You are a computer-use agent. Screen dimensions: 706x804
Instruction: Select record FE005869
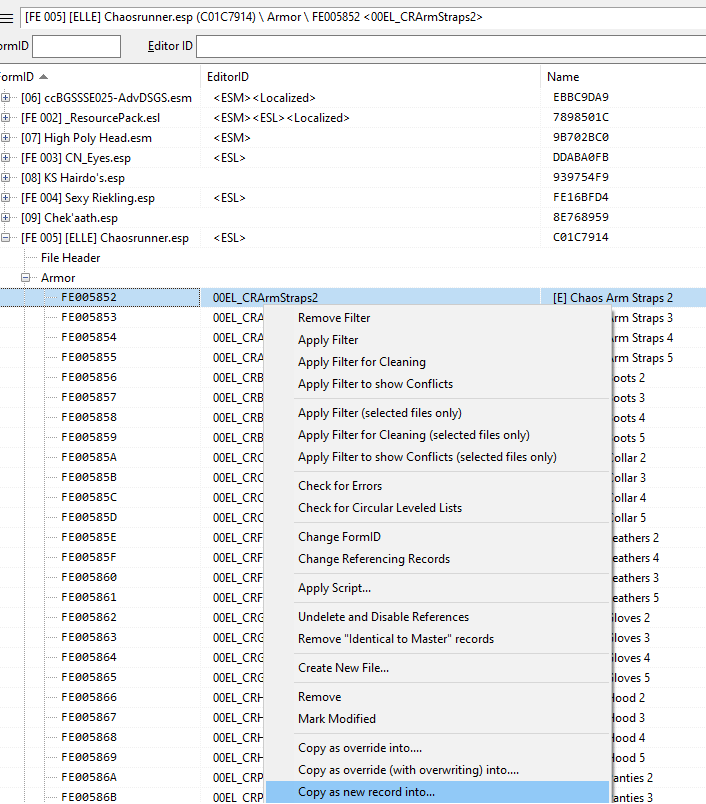(x=89, y=757)
